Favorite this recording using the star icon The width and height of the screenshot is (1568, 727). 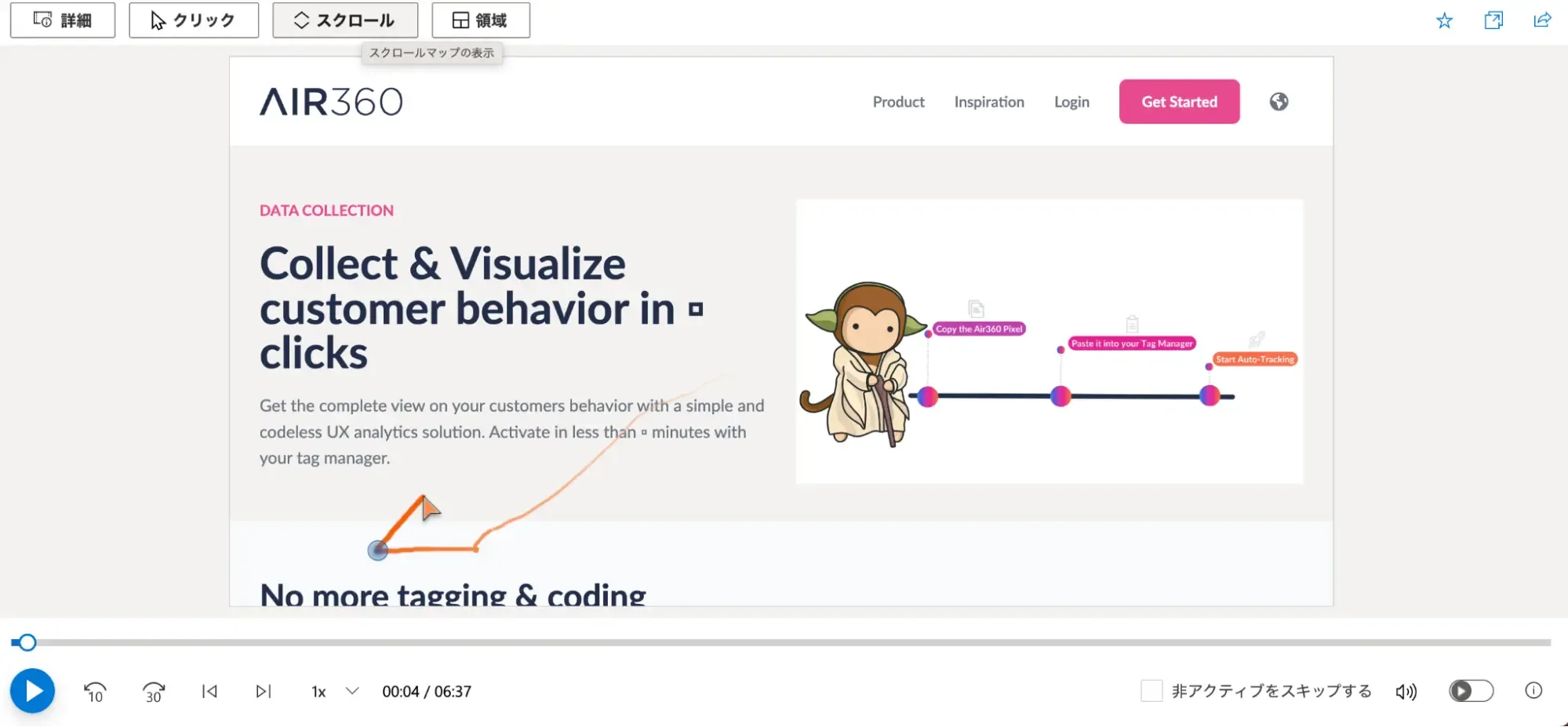pos(1444,20)
